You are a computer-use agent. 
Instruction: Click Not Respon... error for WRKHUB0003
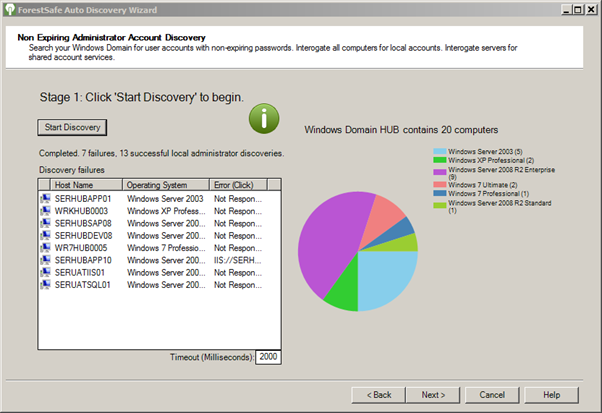point(238,211)
